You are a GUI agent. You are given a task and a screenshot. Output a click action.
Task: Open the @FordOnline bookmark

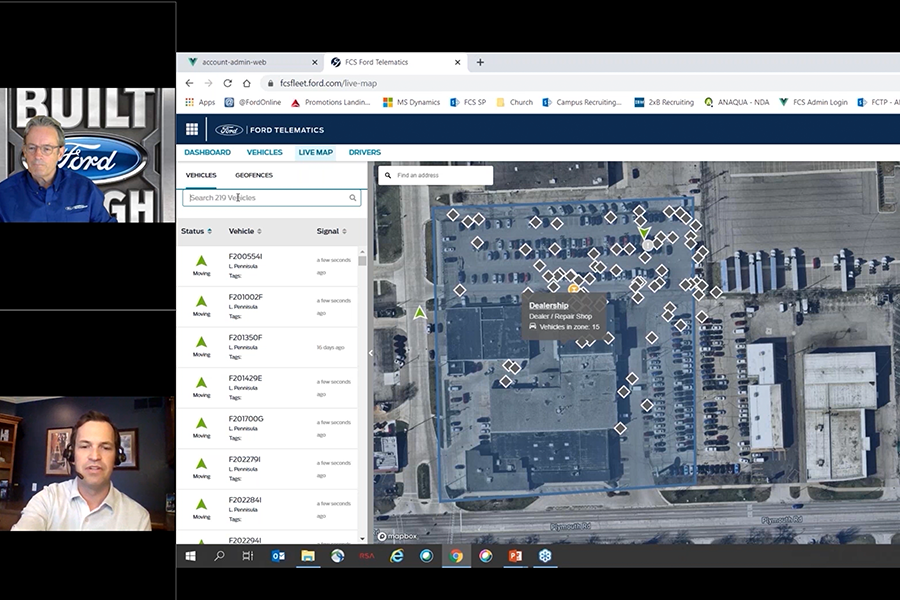click(x=253, y=102)
